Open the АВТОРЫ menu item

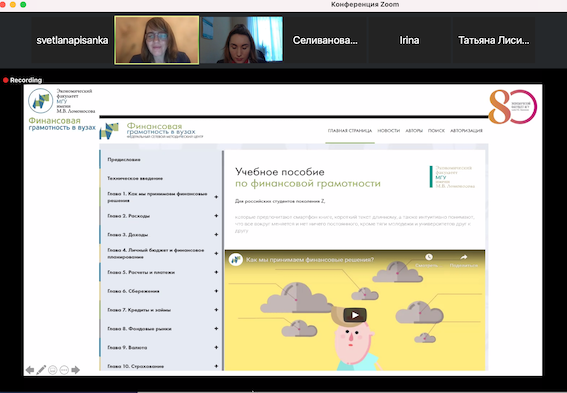tap(414, 131)
